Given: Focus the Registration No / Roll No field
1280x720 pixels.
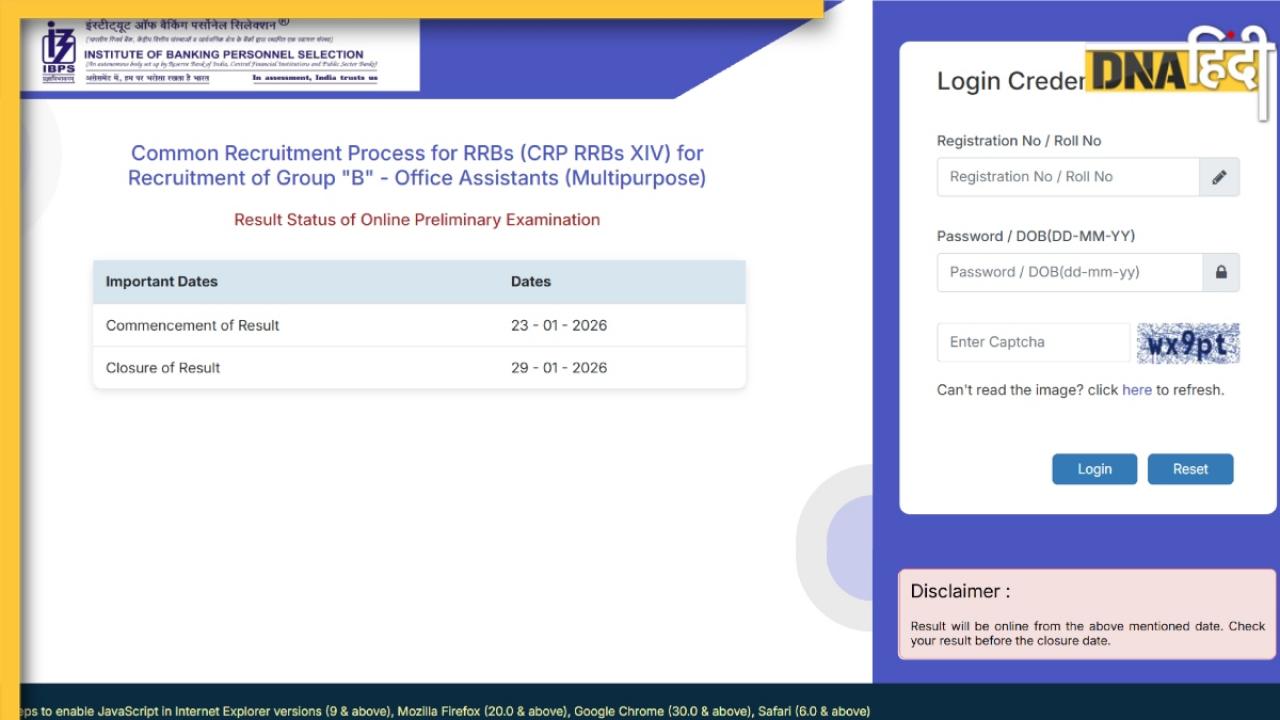Looking at the screenshot, I should coord(1067,177).
